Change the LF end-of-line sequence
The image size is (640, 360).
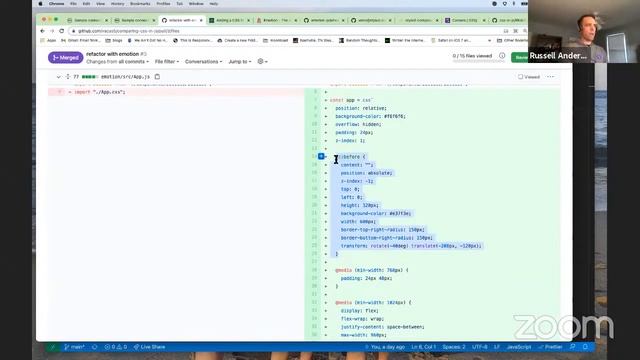click(x=497, y=347)
